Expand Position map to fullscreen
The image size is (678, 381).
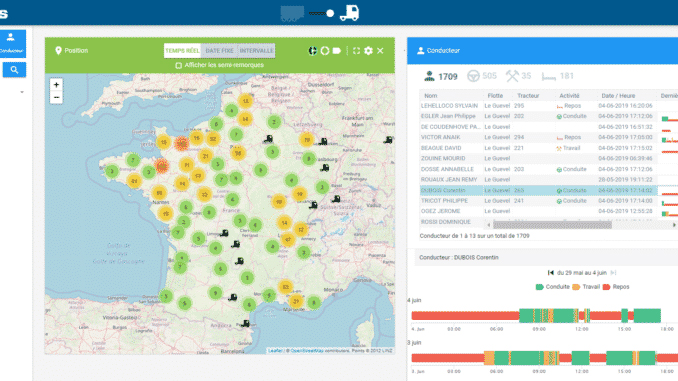pyautogui.click(x=356, y=51)
